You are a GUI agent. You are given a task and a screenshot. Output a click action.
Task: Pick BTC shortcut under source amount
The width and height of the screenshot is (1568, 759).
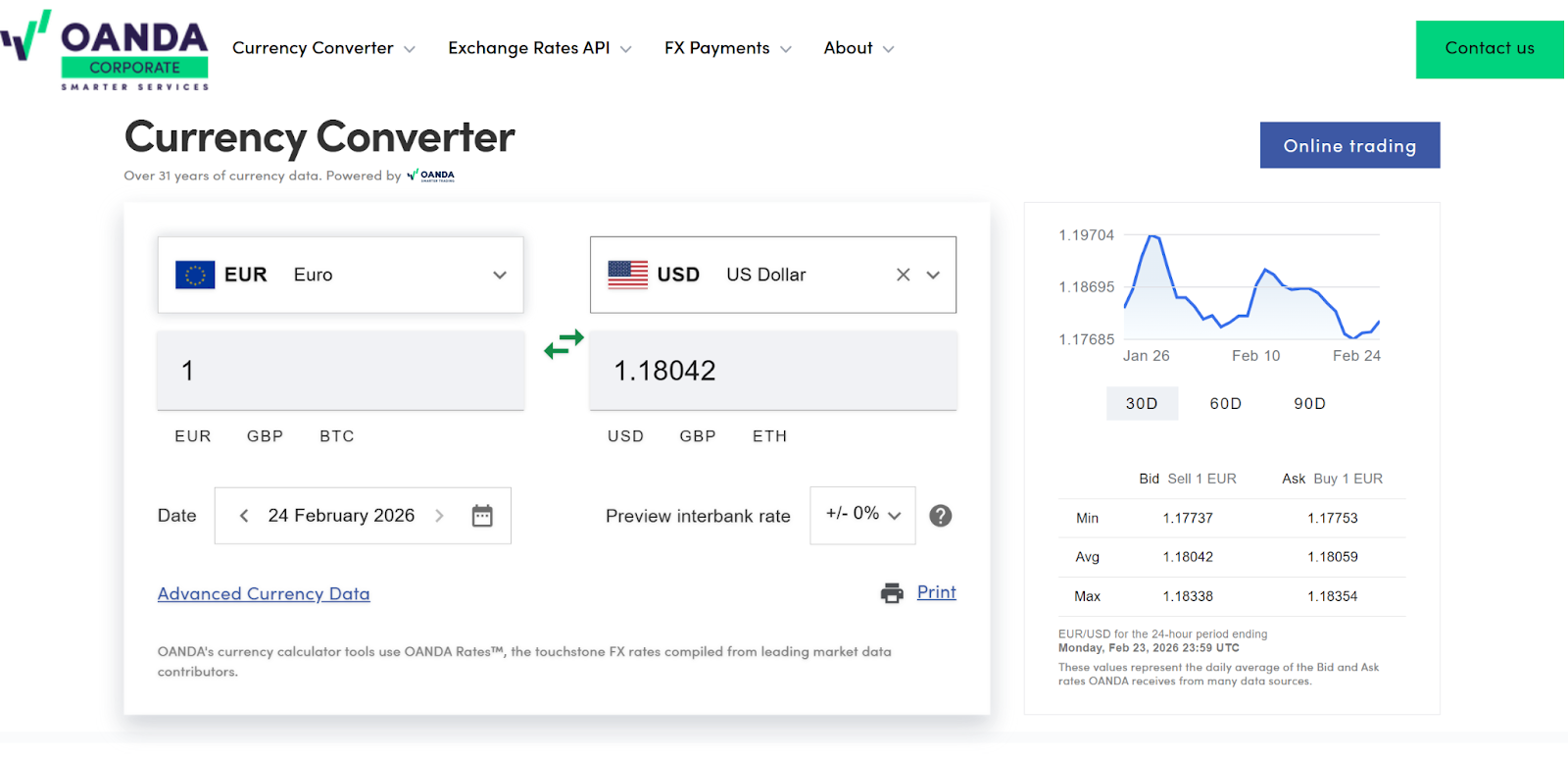coord(337,436)
